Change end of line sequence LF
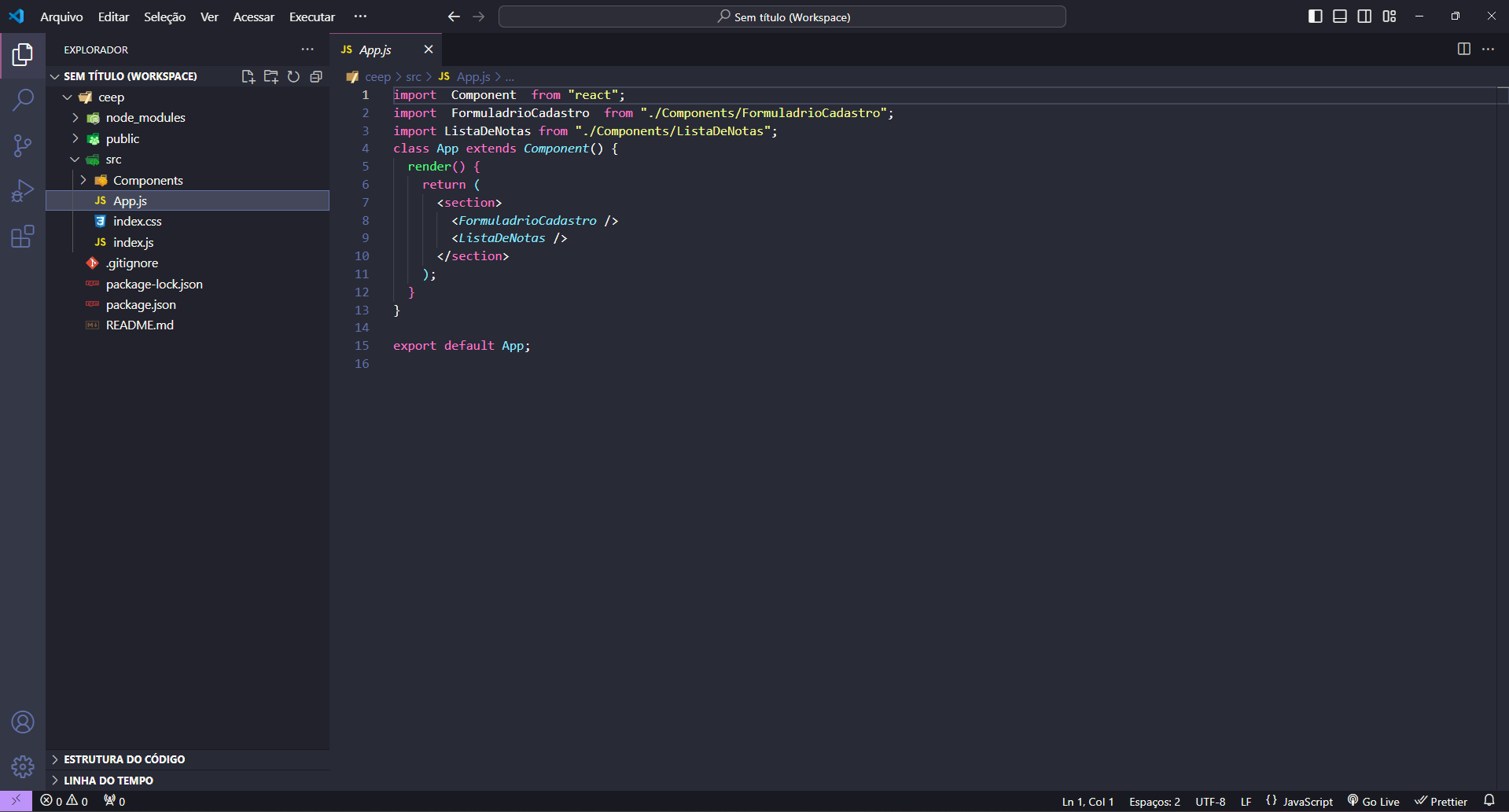1509x812 pixels. click(x=1246, y=801)
